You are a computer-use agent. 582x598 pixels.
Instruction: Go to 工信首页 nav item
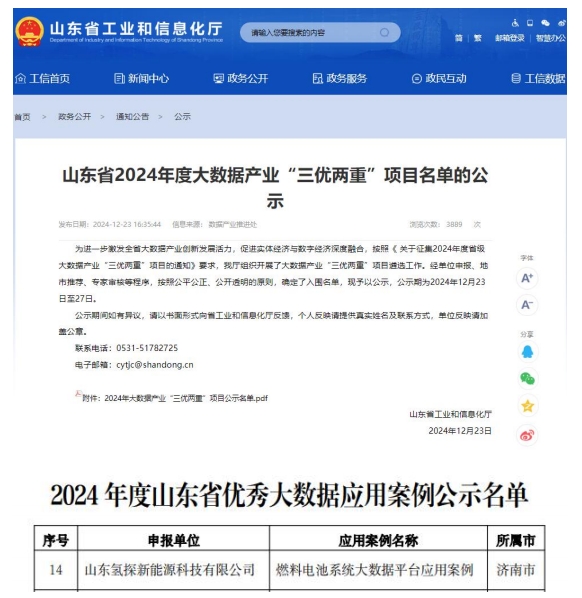tap(42, 79)
